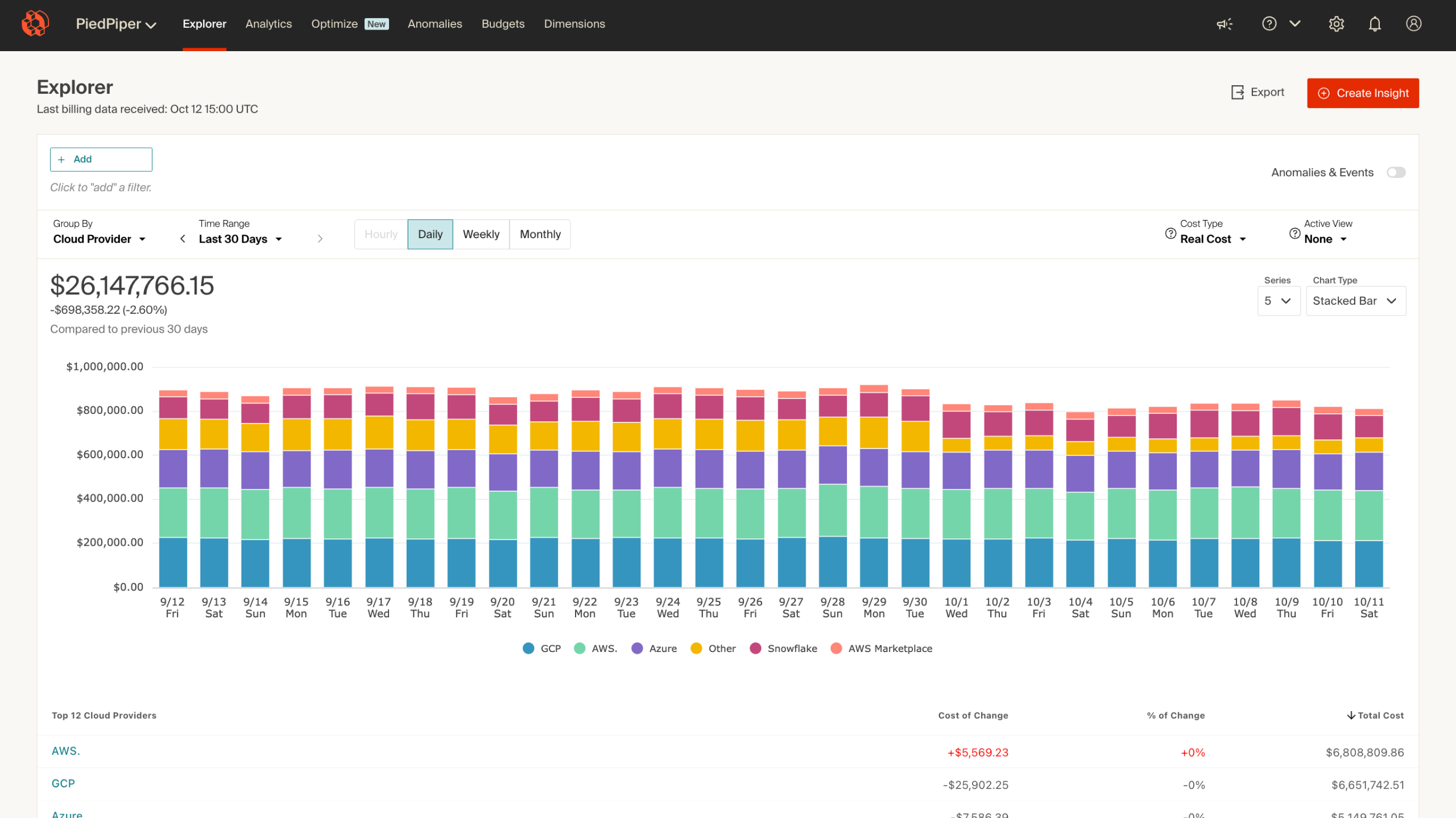1456x818 pixels.
Task: Click the Cost Type help icon
Action: pos(1170,234)
